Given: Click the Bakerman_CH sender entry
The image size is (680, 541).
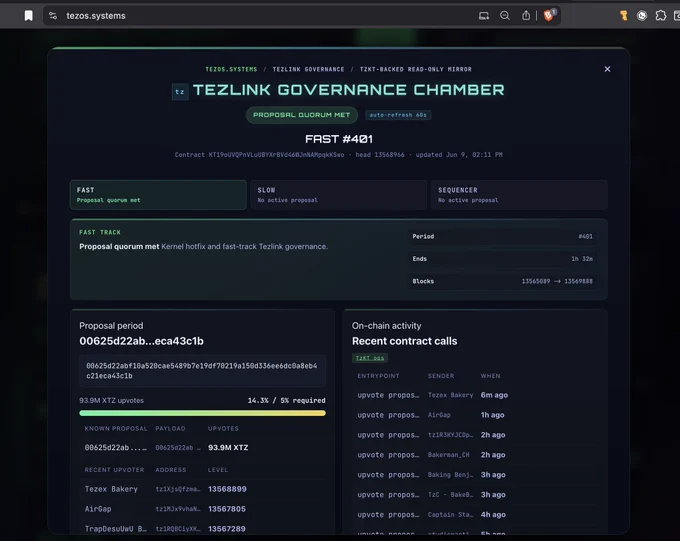Looking at the screenshot, I should (x=449, y=455).
